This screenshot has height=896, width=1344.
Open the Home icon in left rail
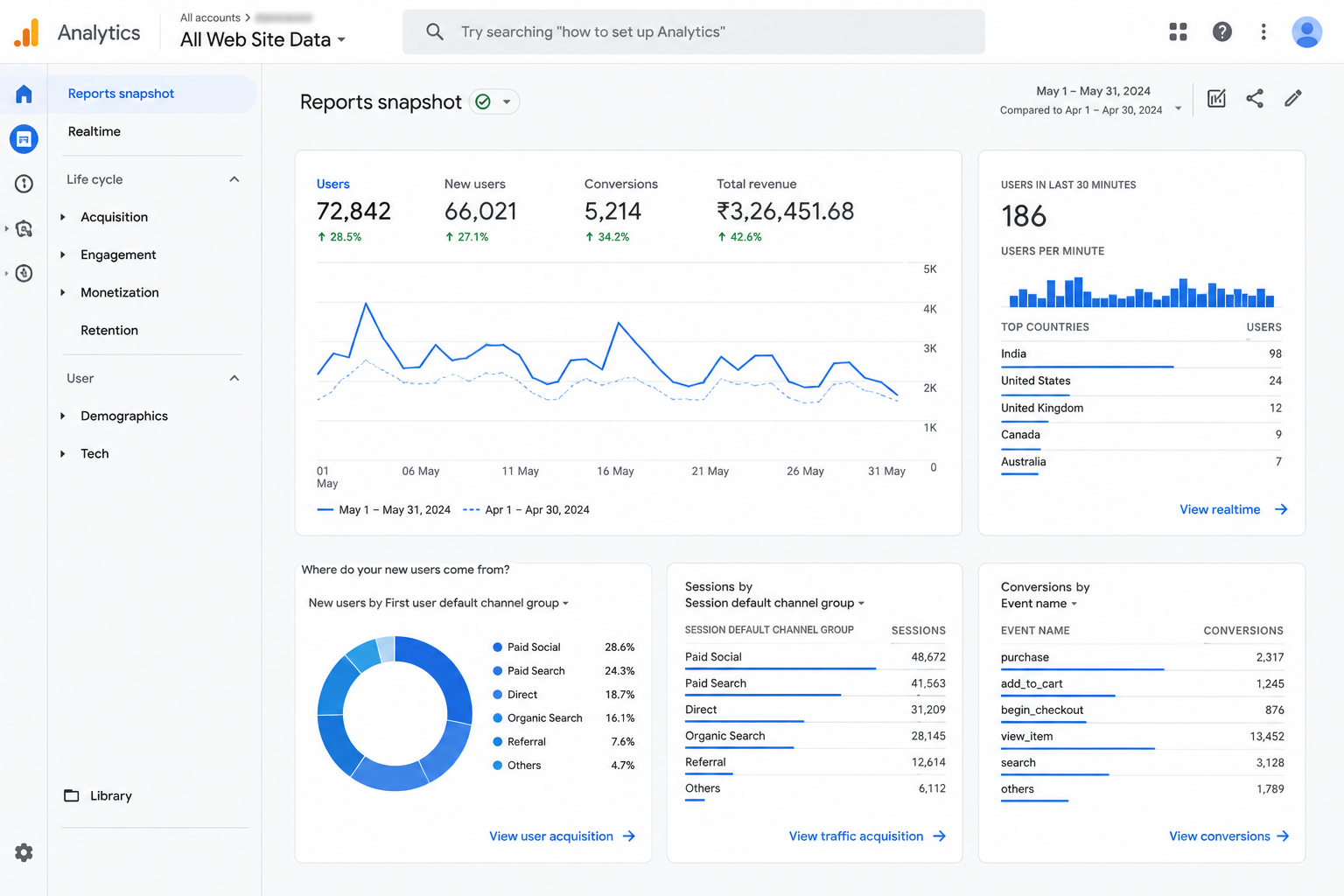[24, 94]
